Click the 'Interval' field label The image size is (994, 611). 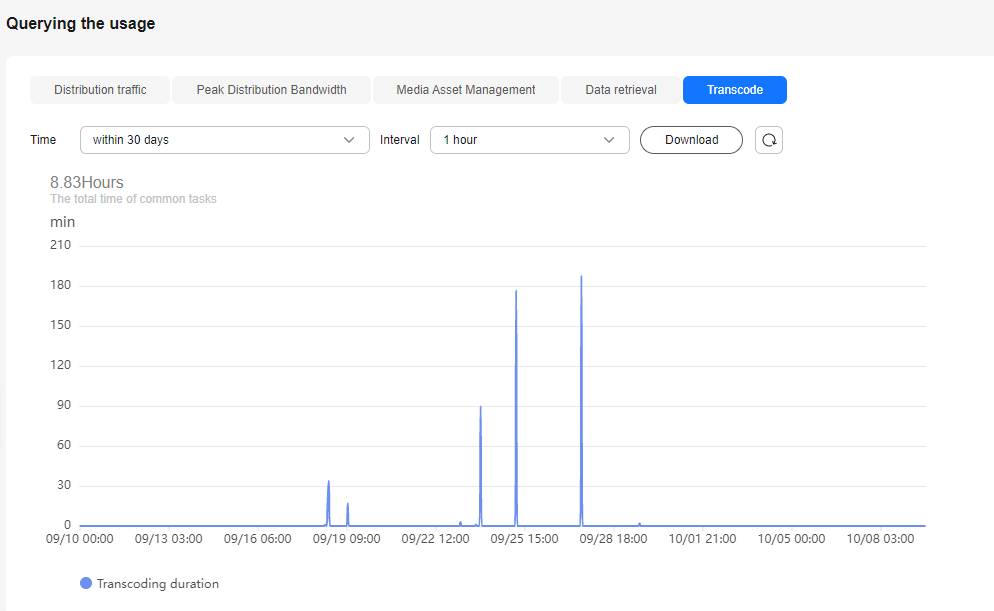[399, 140]
